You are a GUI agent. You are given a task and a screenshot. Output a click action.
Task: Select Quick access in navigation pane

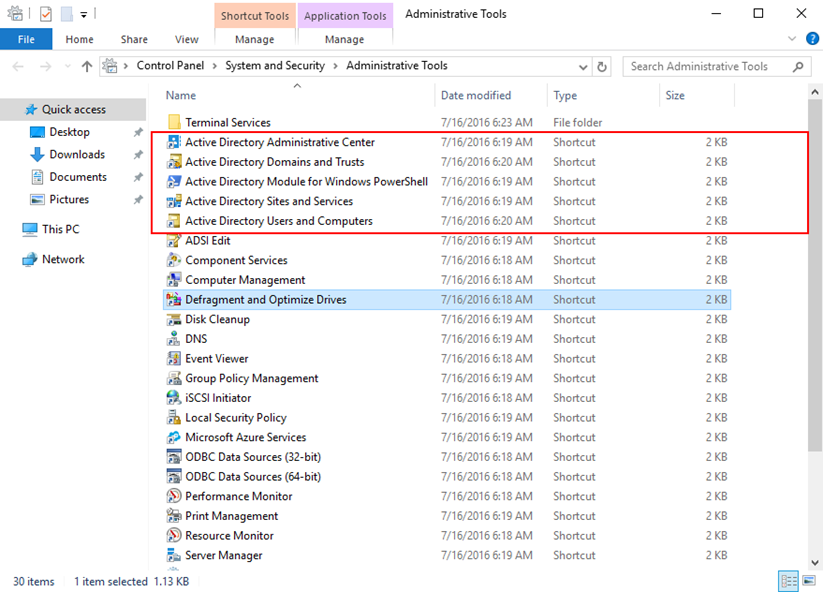(x=73, y=110)
